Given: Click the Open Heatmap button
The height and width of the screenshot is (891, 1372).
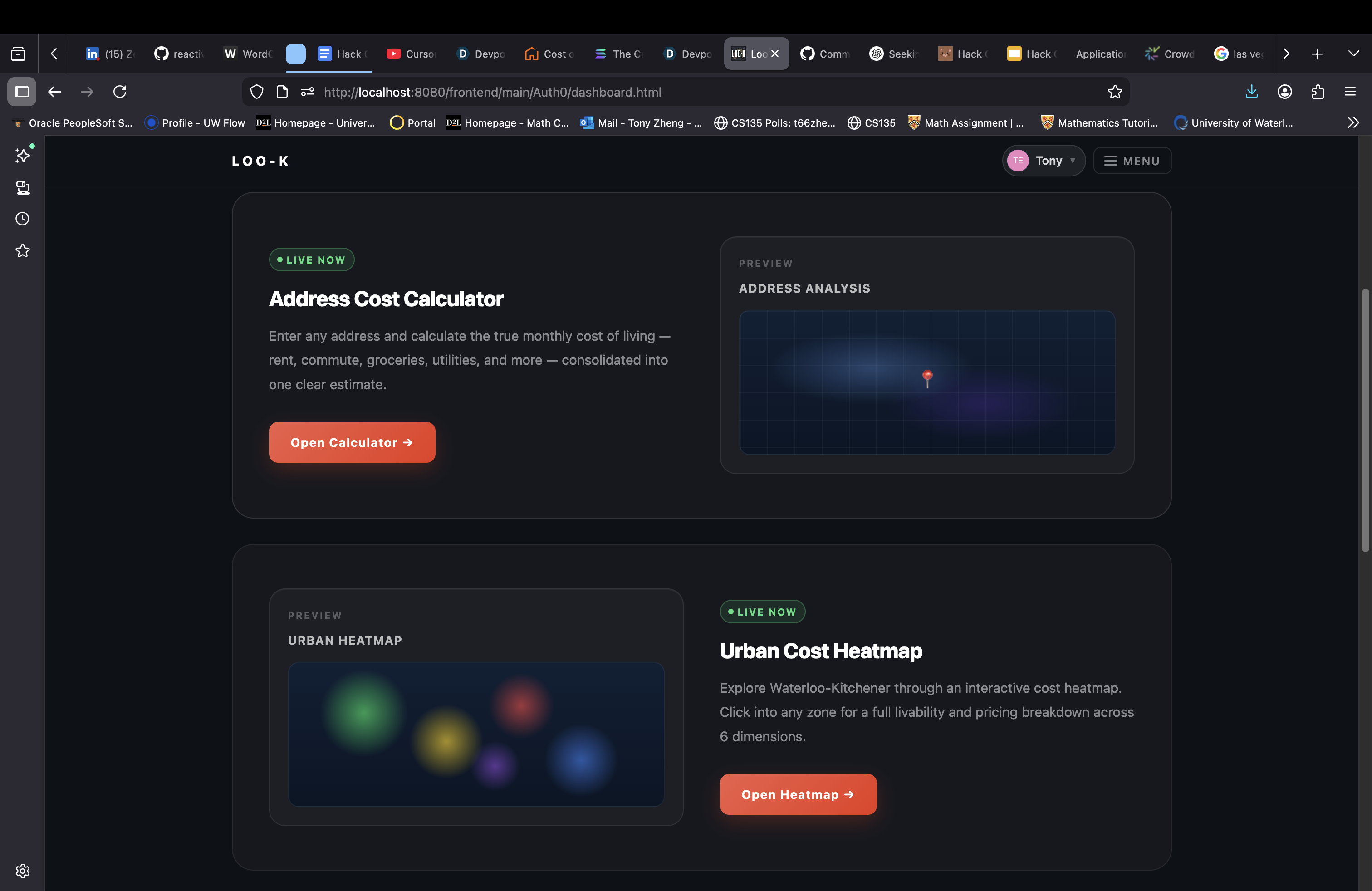Looking at the screenshot, I should (798, 794).
